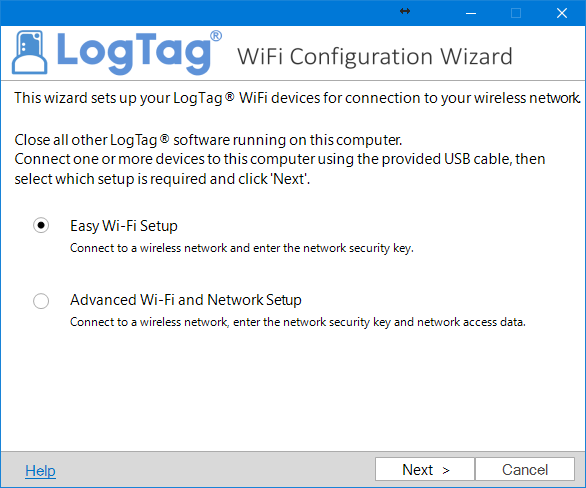The image size is (586, 488).
Task: Click the blue LogTag wordmark
Action: [x=134, y=53]
